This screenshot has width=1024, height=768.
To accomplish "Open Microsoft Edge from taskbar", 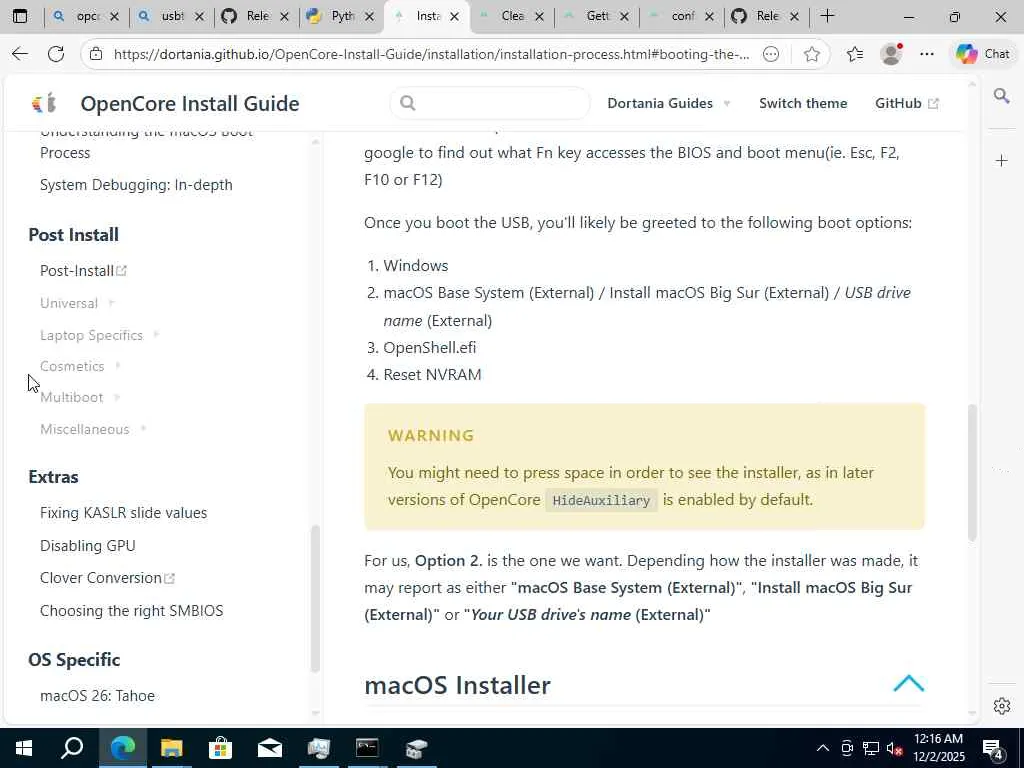I will pos(123,748).
